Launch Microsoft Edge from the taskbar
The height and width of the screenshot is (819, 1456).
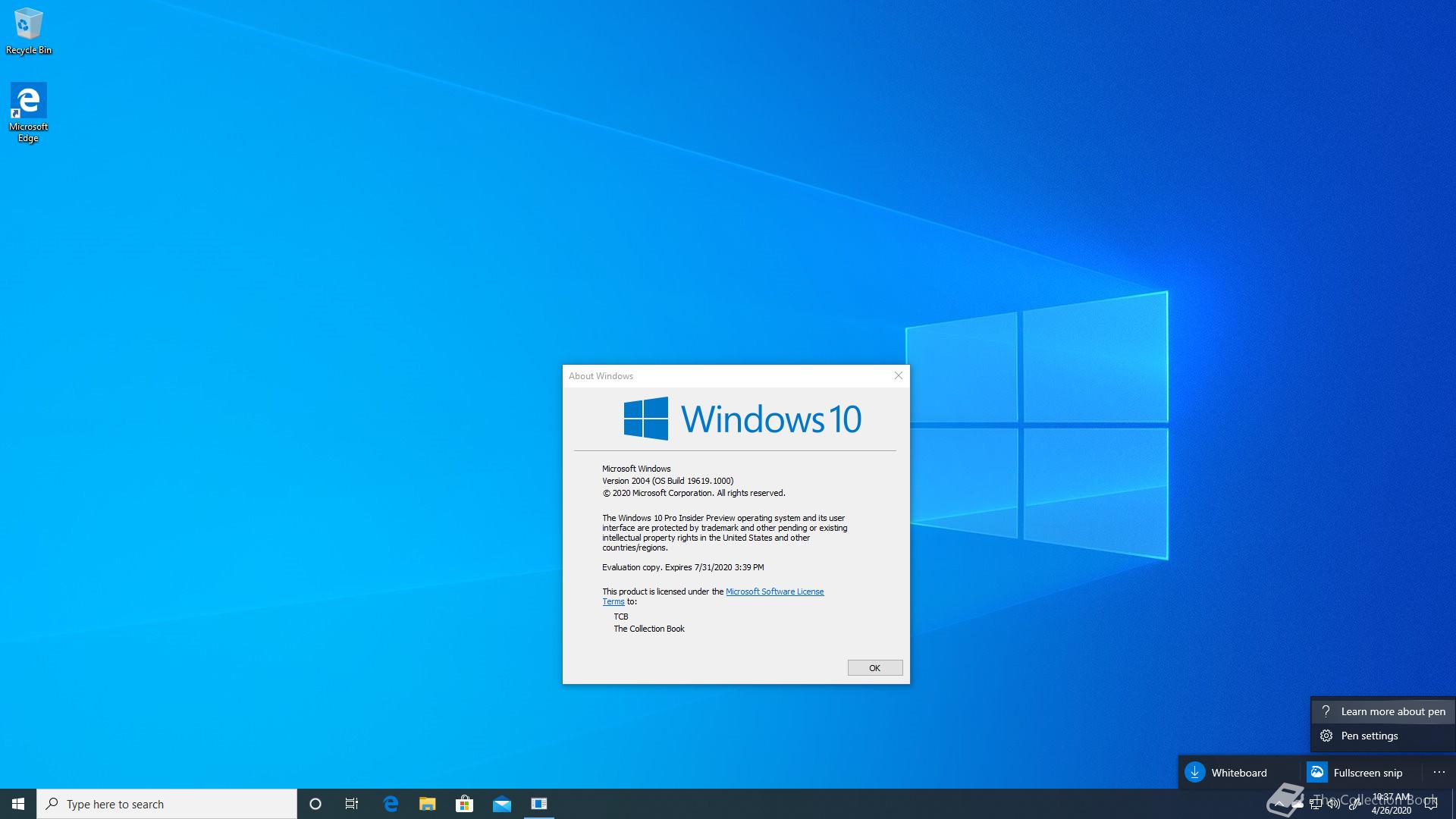click(x=391, y=804)
